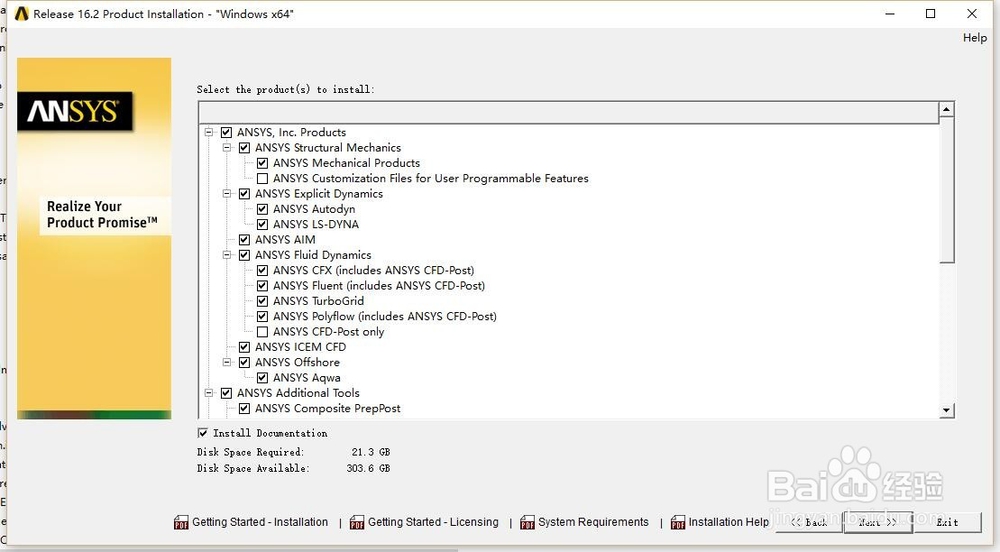
Task: Collapse the ANSYS Additional Tools node
Action: (x=209, y=393)
